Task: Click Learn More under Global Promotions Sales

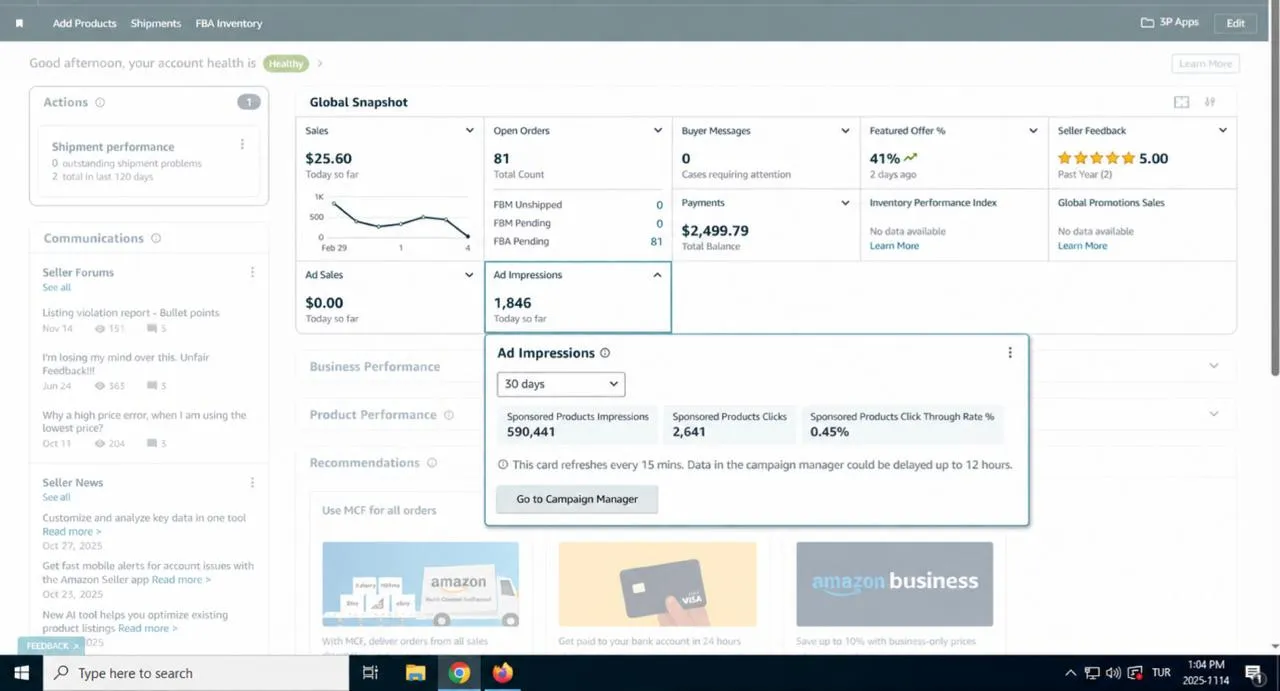Action: [1082, 246]
